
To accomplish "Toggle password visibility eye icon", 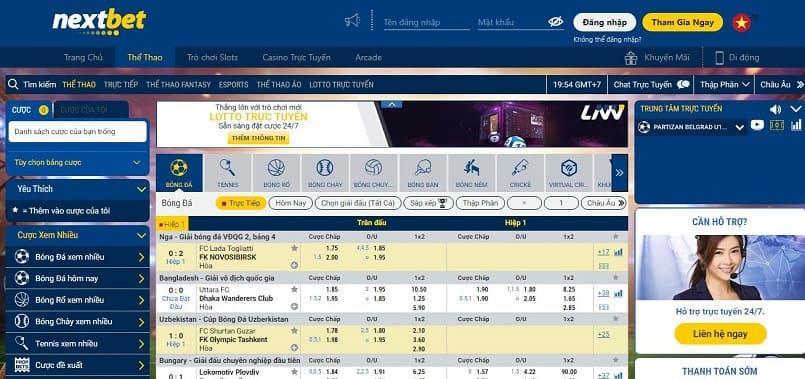I will pyautogui.click(x=555, y=22).
